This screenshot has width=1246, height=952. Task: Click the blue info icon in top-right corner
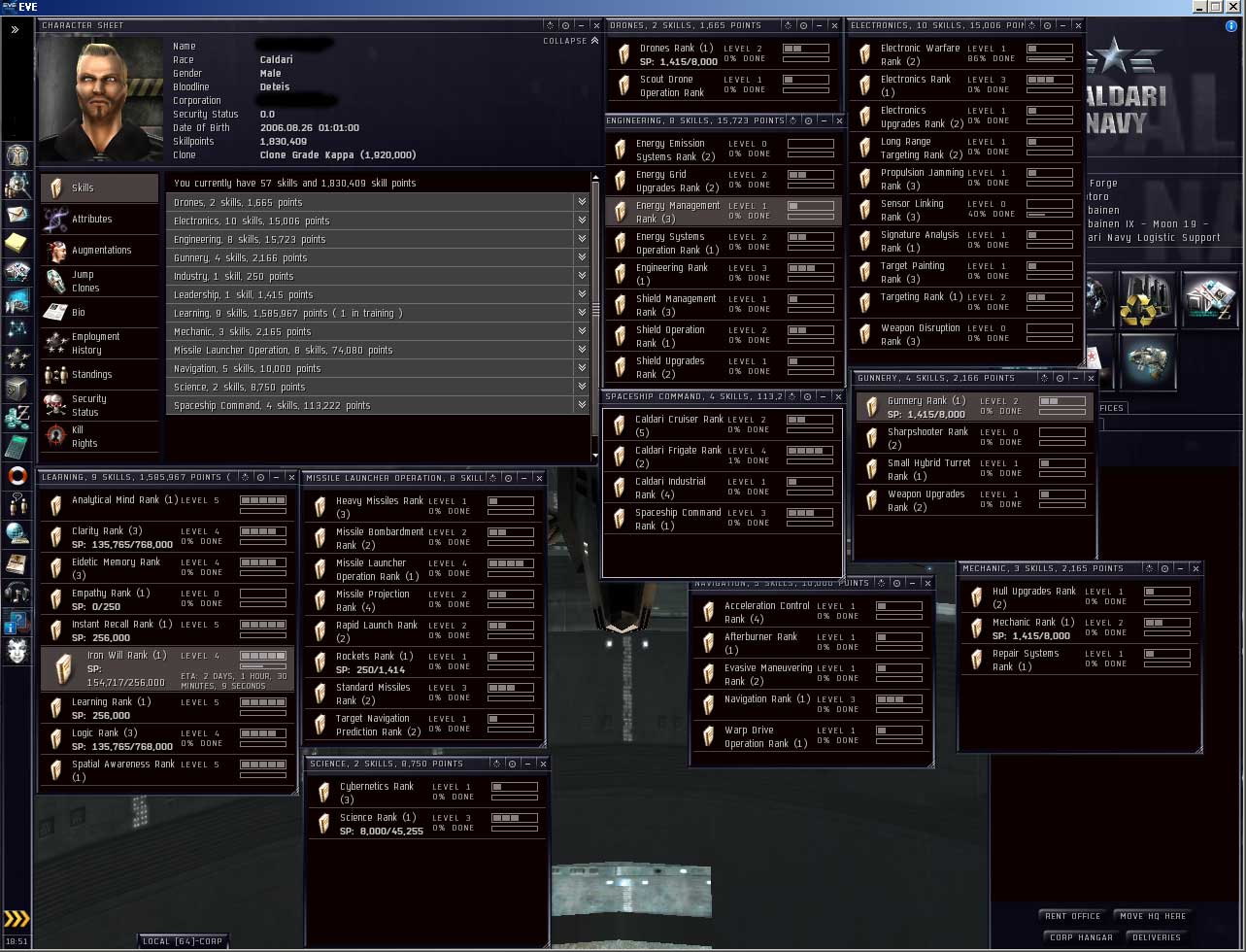[1232, 26]
